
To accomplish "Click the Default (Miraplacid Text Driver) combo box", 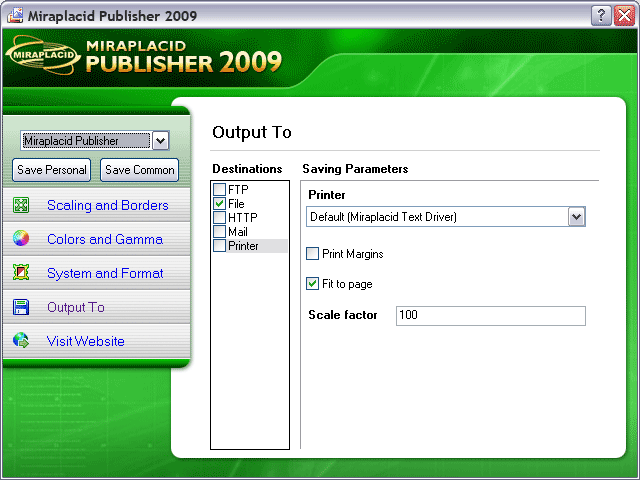I will [446, 217].
